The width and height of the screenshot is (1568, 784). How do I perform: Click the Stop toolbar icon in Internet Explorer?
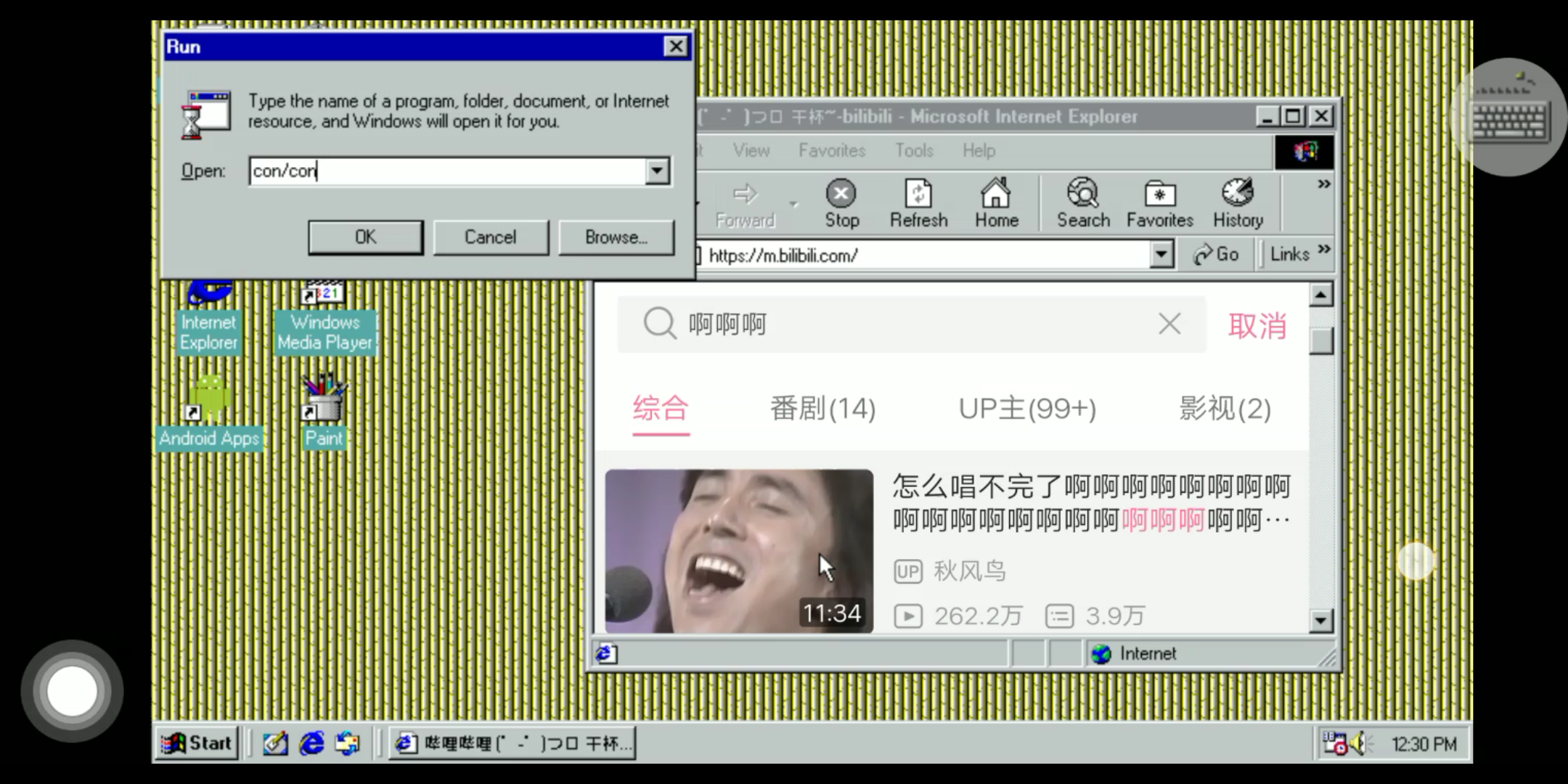[x=841, y=203]
